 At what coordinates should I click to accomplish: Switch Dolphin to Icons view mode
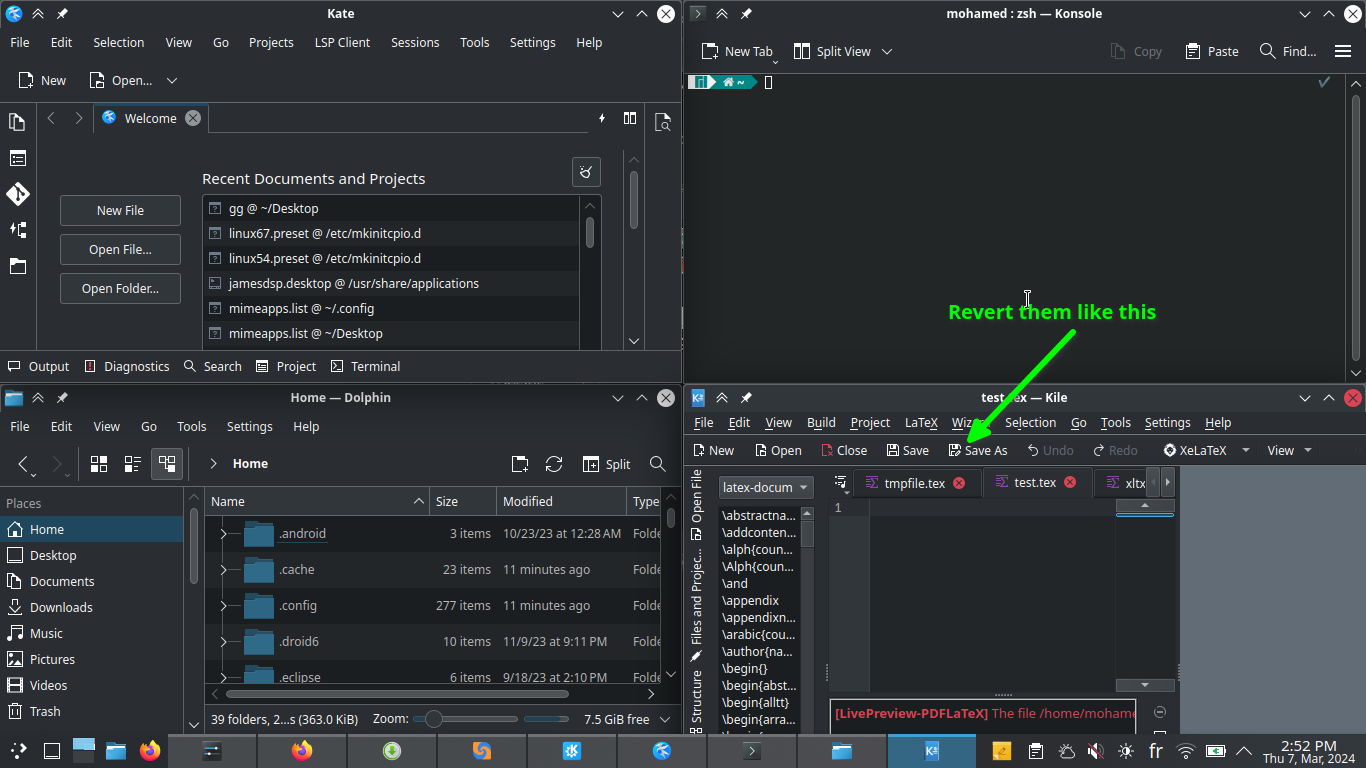tap(99, 464)
